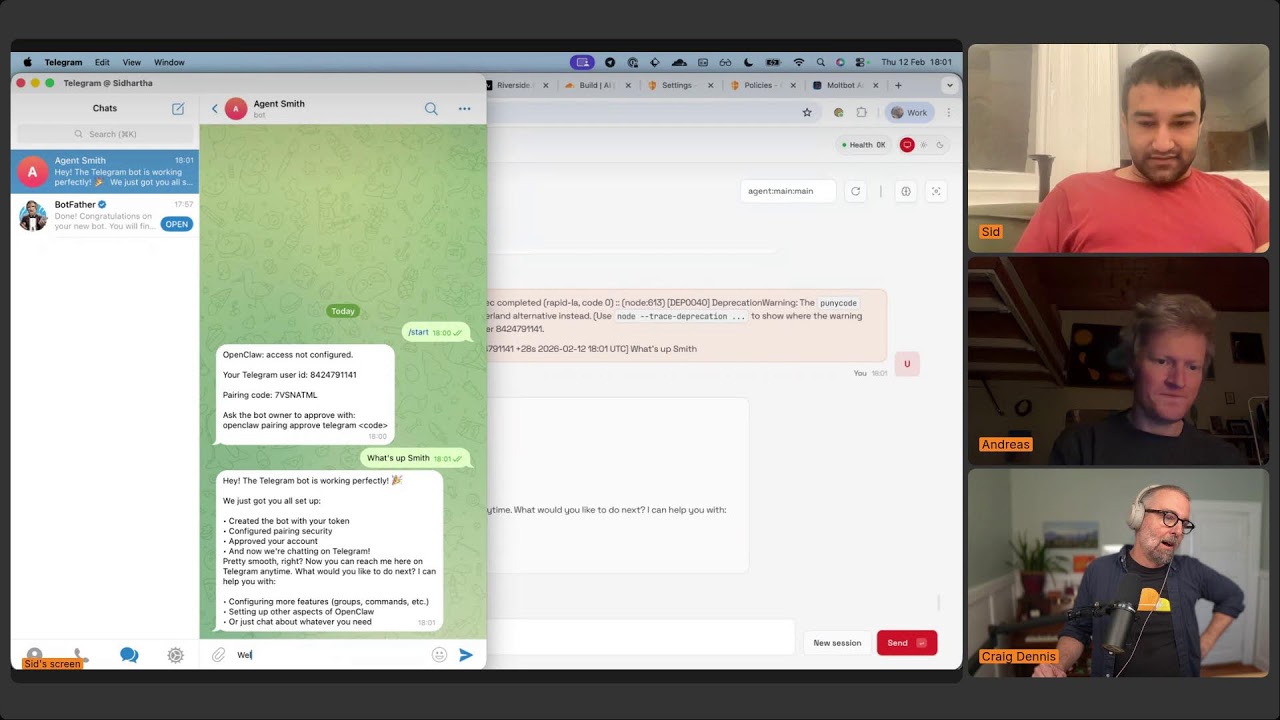Click the paperclip attach file icon

tap(218, 655)
